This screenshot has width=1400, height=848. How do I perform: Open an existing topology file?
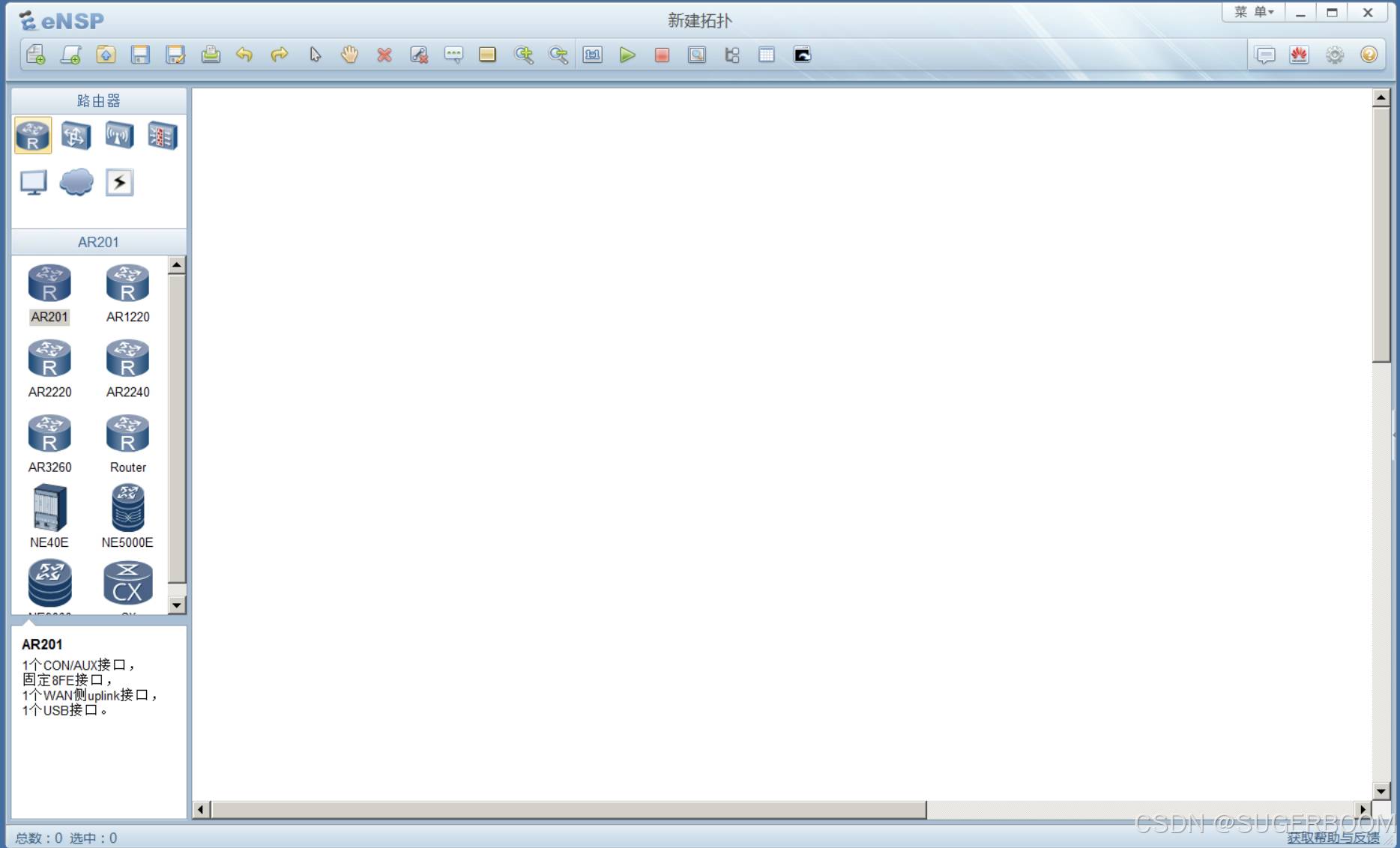(106, 55)
